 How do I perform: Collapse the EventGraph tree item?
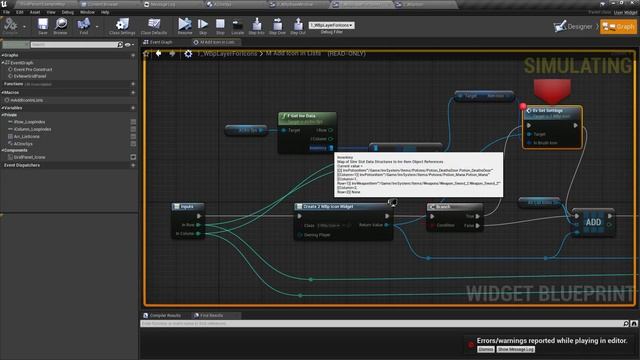point(3,63)
